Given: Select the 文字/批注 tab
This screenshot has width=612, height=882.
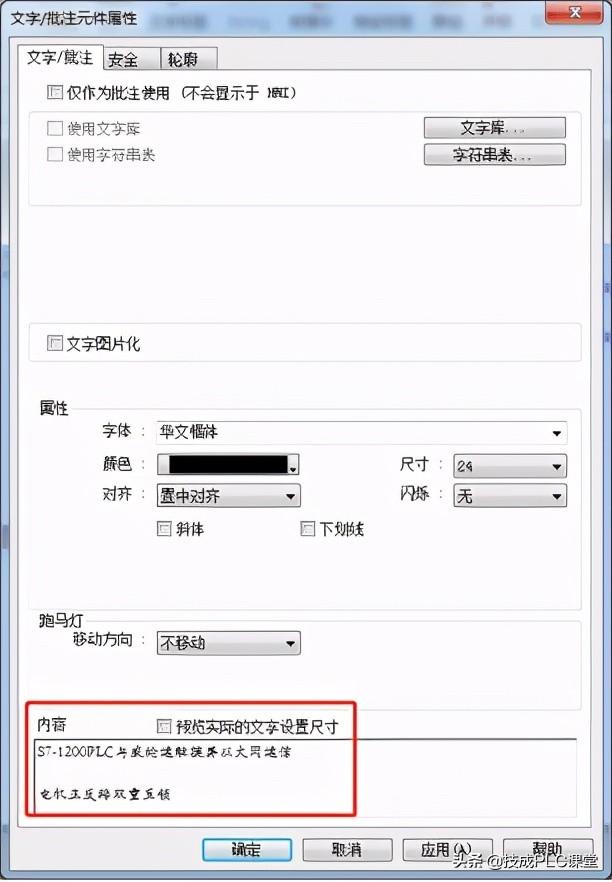Looking at the screenshot, I should [60, 57].
